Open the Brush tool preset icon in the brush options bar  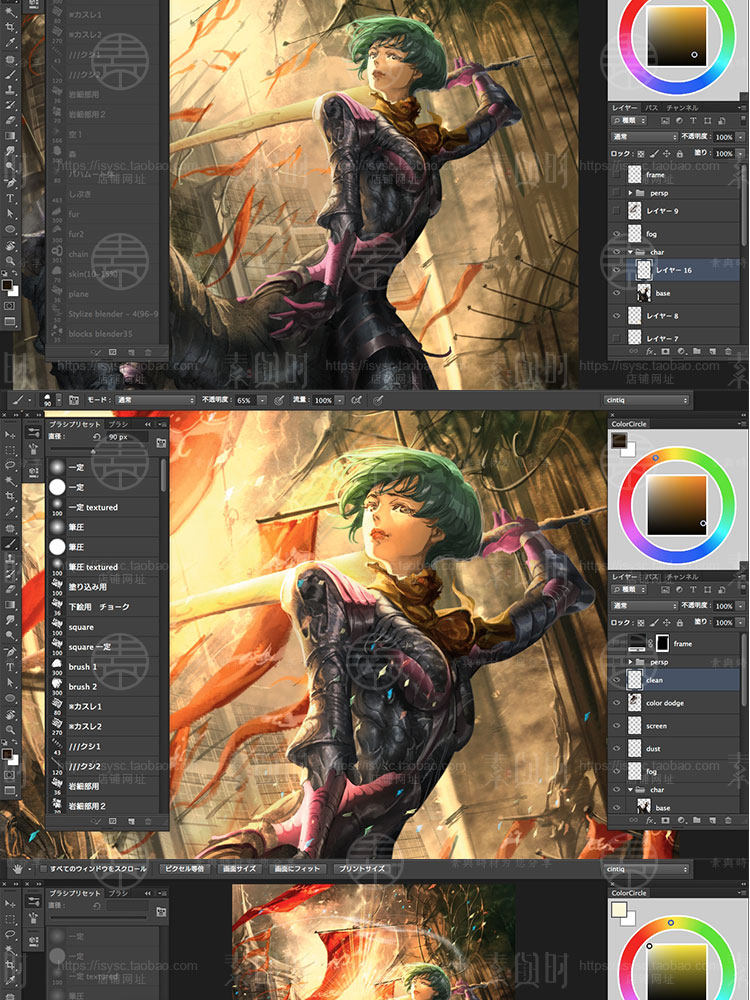pyautogui.click(x=19, y=400)
